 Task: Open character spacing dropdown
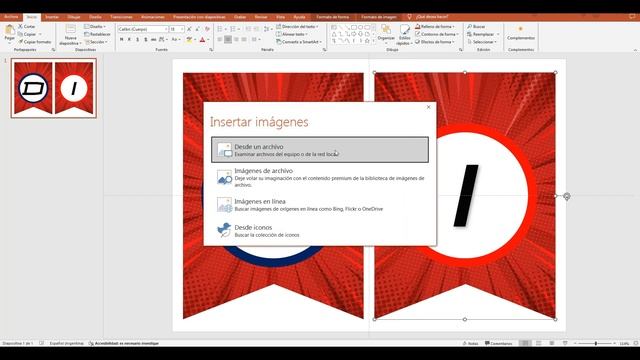[163, 40]
